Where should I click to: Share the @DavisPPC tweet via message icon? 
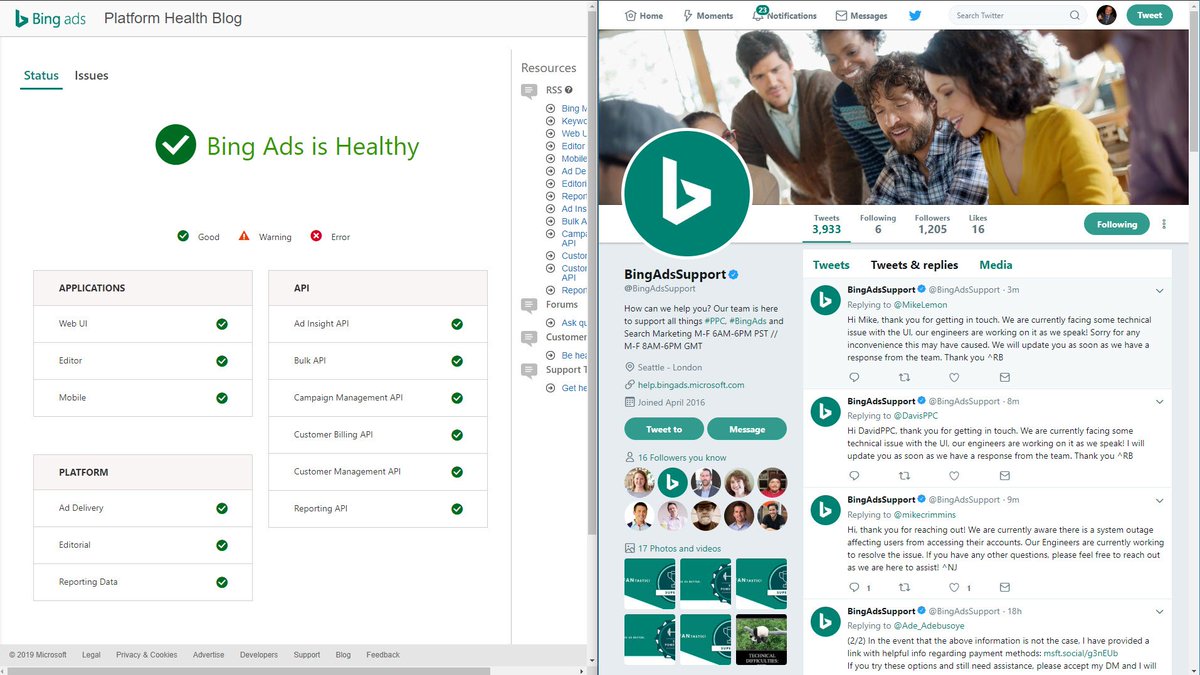tap(1005, 476)
